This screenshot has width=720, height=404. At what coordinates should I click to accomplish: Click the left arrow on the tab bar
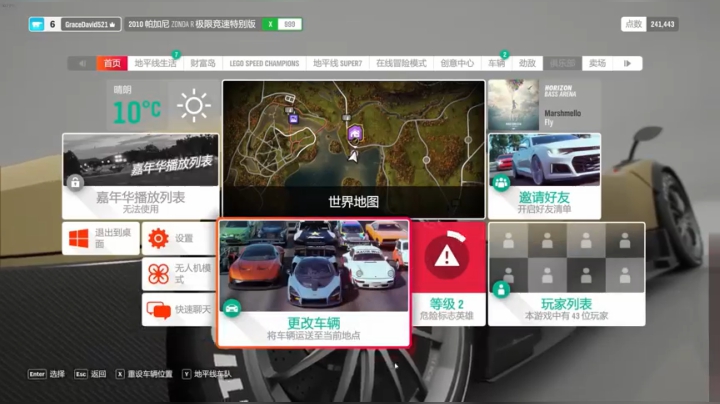pos(82,63)
